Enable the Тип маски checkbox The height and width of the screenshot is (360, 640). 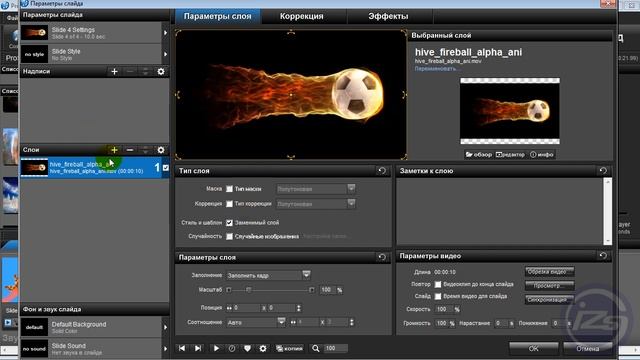229,189
